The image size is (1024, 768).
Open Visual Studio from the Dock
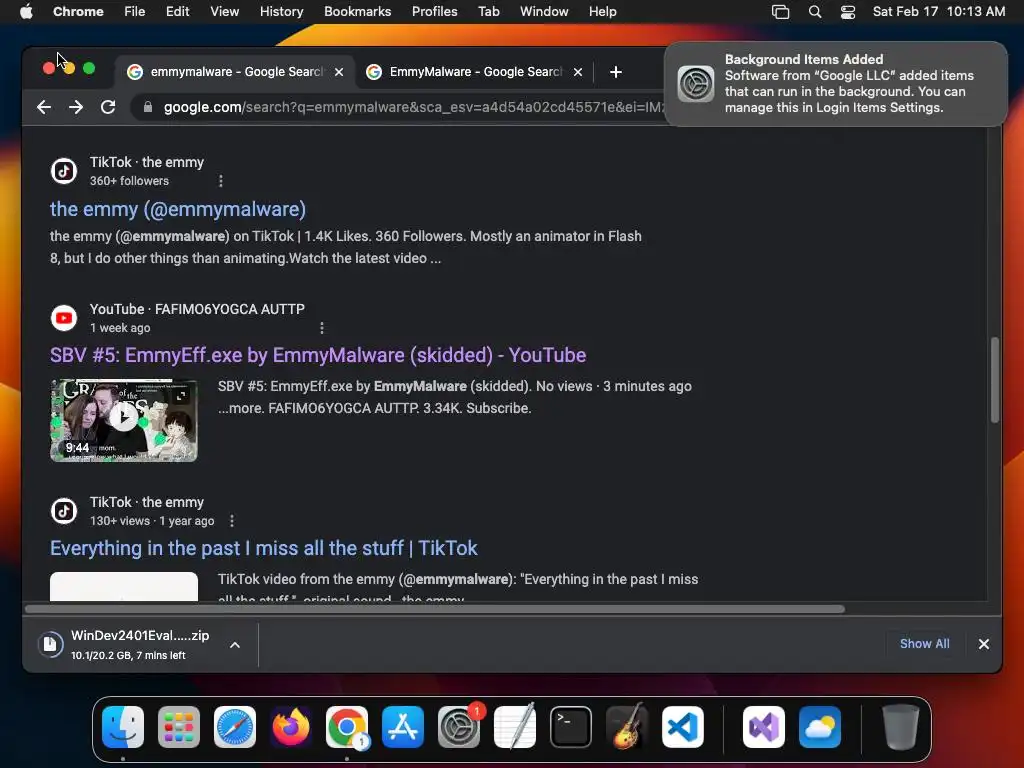tap(764, 727)
